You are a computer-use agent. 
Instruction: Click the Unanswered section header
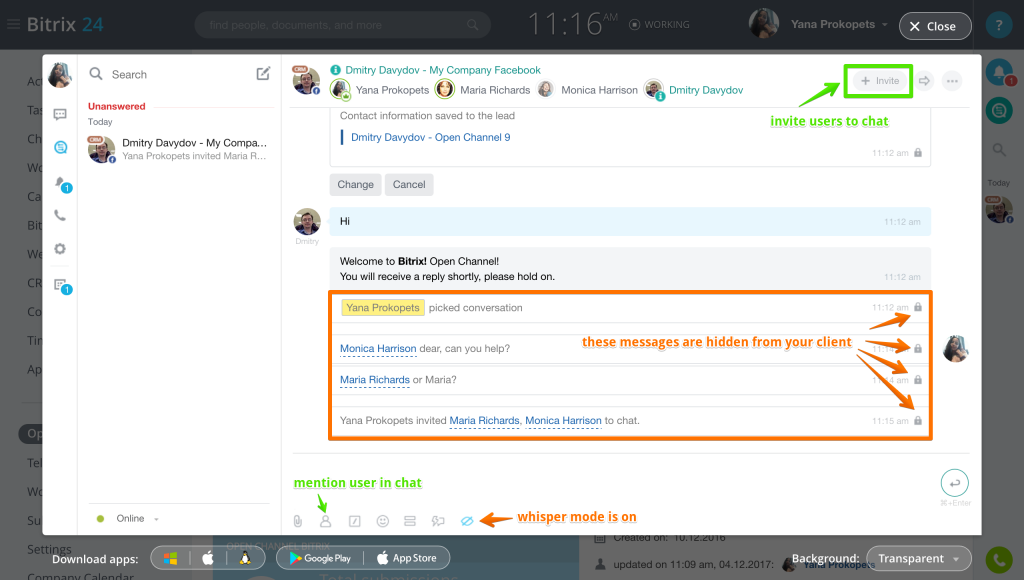pyautogui.click(x=116, y=106)
